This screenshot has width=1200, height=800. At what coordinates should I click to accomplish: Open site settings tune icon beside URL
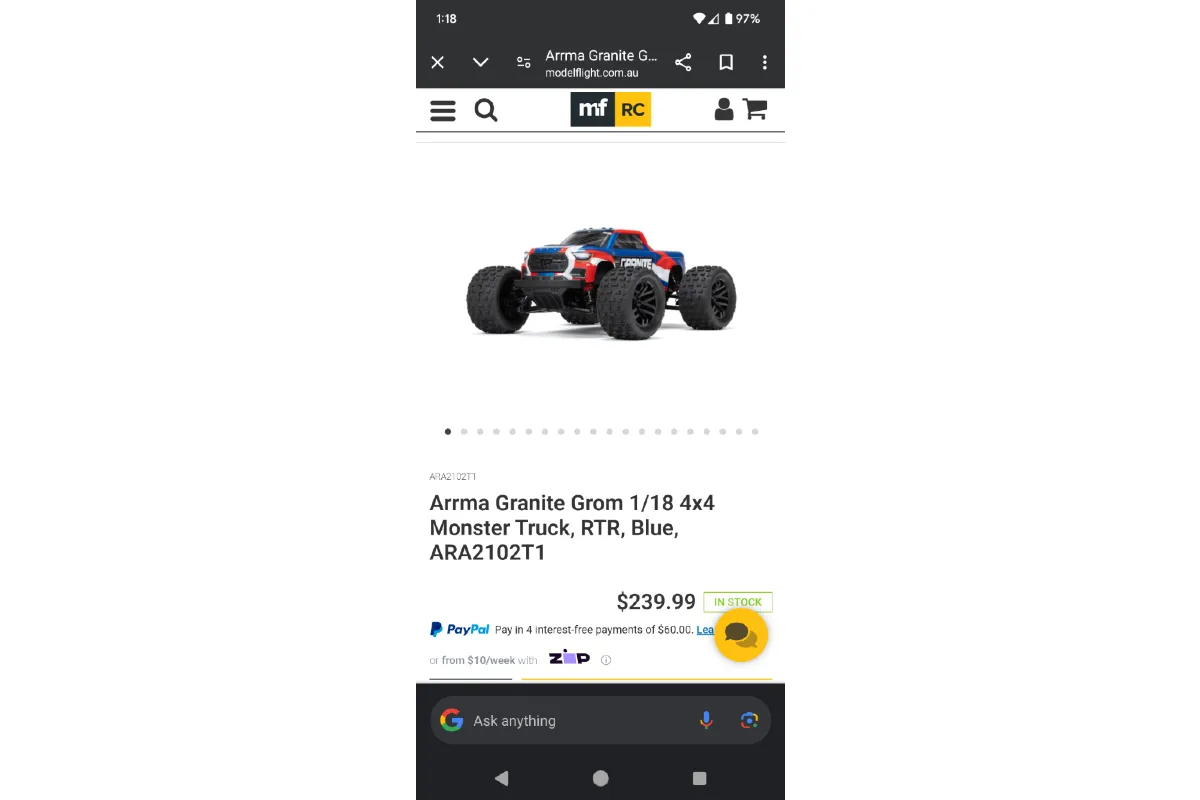pyautogui.click(x=523, y=62)
